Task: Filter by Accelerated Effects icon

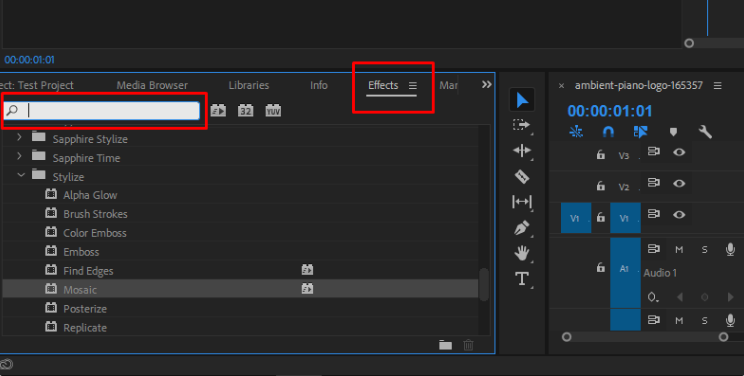Action: pyautogui.click(x=218, y=111)
